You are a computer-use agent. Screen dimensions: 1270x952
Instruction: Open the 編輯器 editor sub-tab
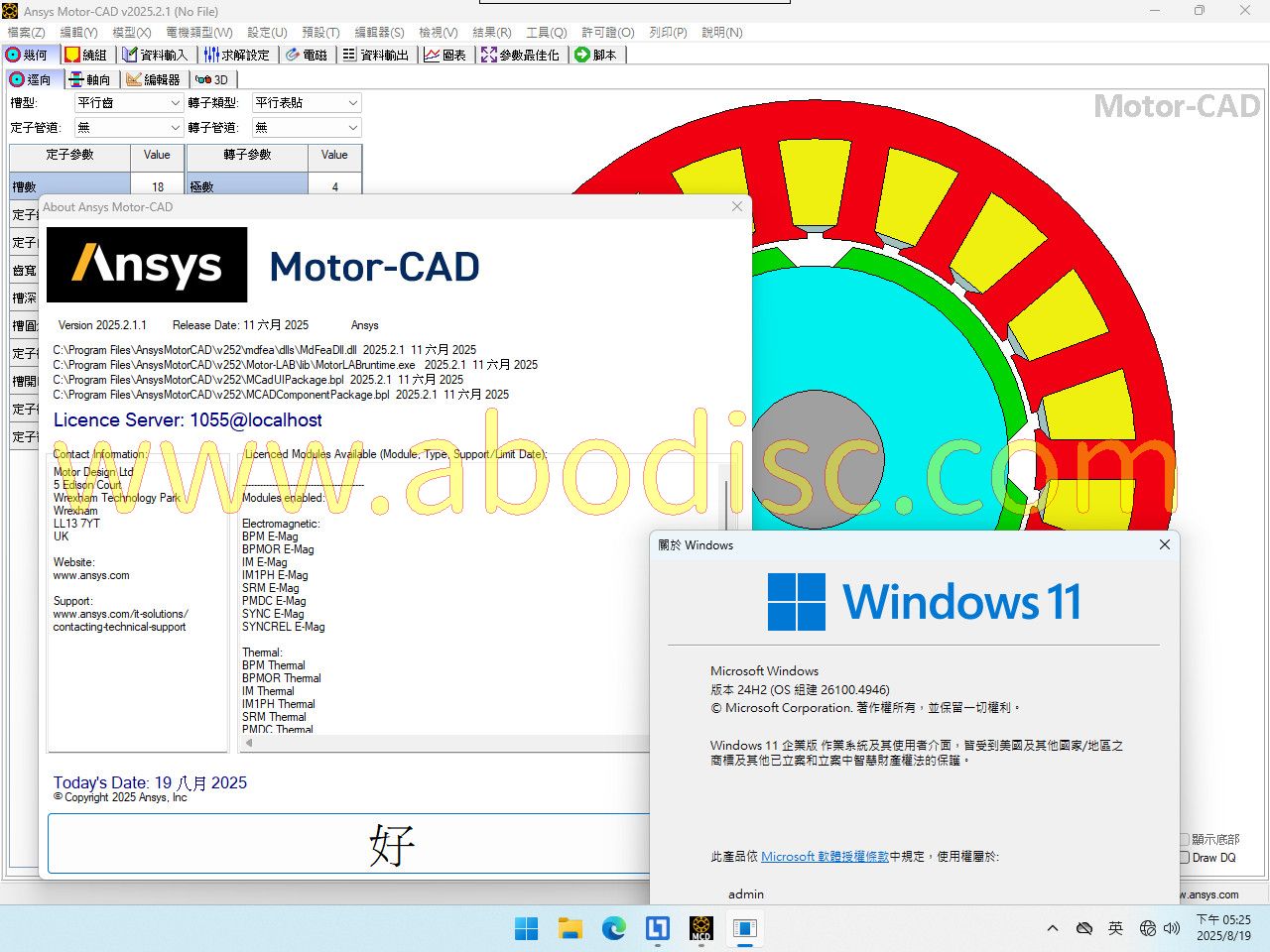click(x=154, y=79)
